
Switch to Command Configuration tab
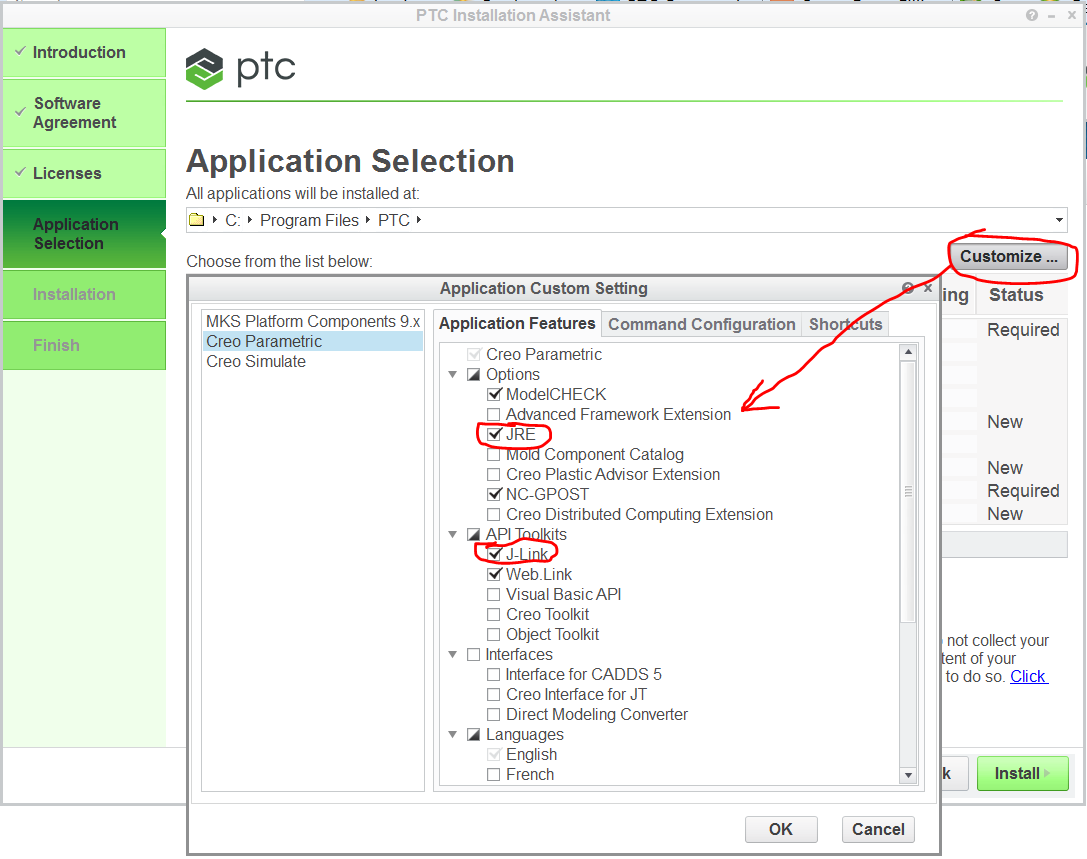(702, 324)
